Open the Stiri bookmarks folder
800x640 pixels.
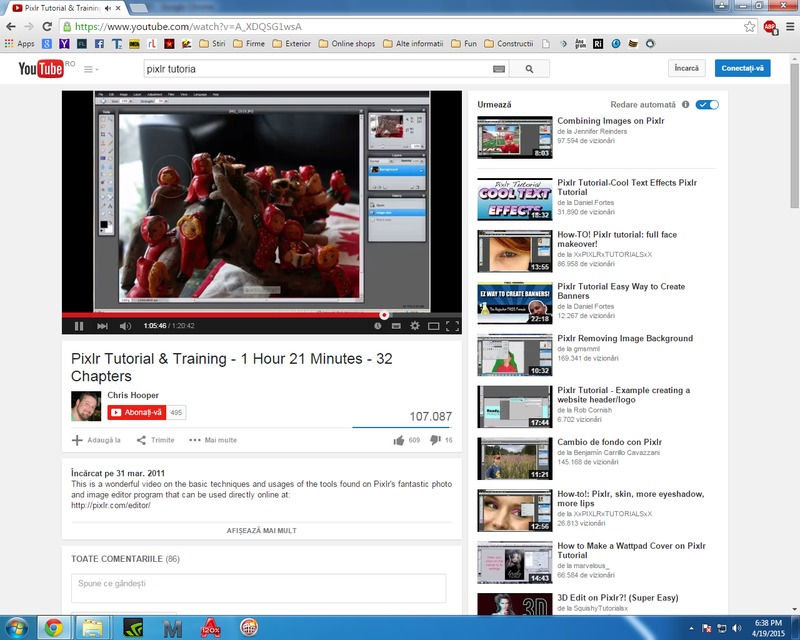pyautogui.click(x=212, y=44)
